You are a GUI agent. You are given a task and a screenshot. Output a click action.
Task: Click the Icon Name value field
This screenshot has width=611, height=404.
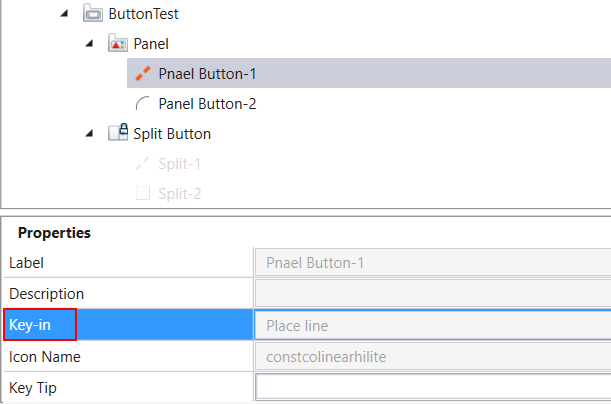[433, 355]
